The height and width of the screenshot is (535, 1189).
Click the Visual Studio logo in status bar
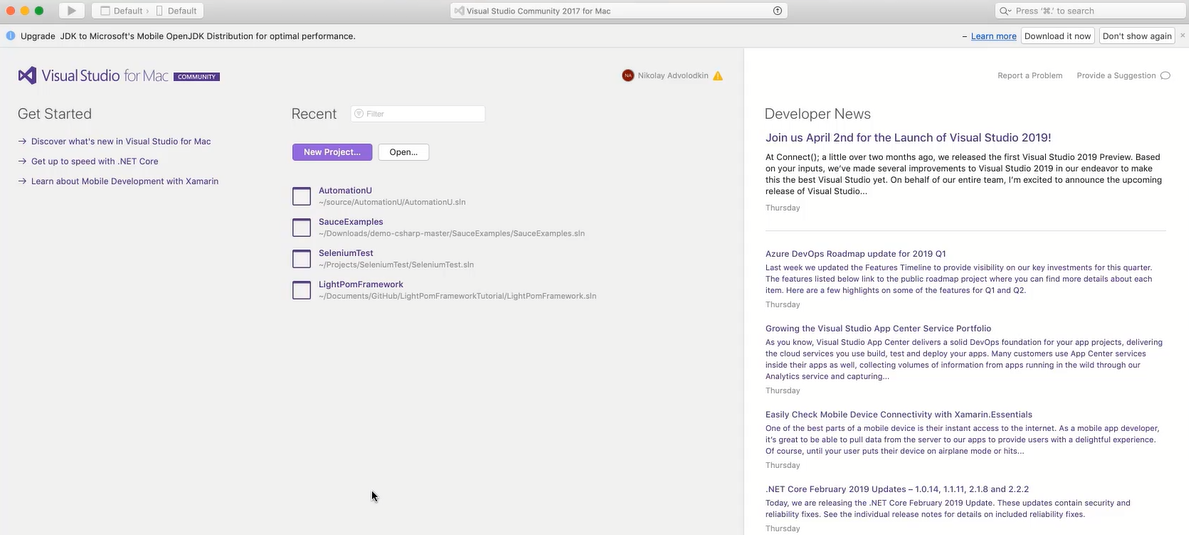[x=460, y=11]
